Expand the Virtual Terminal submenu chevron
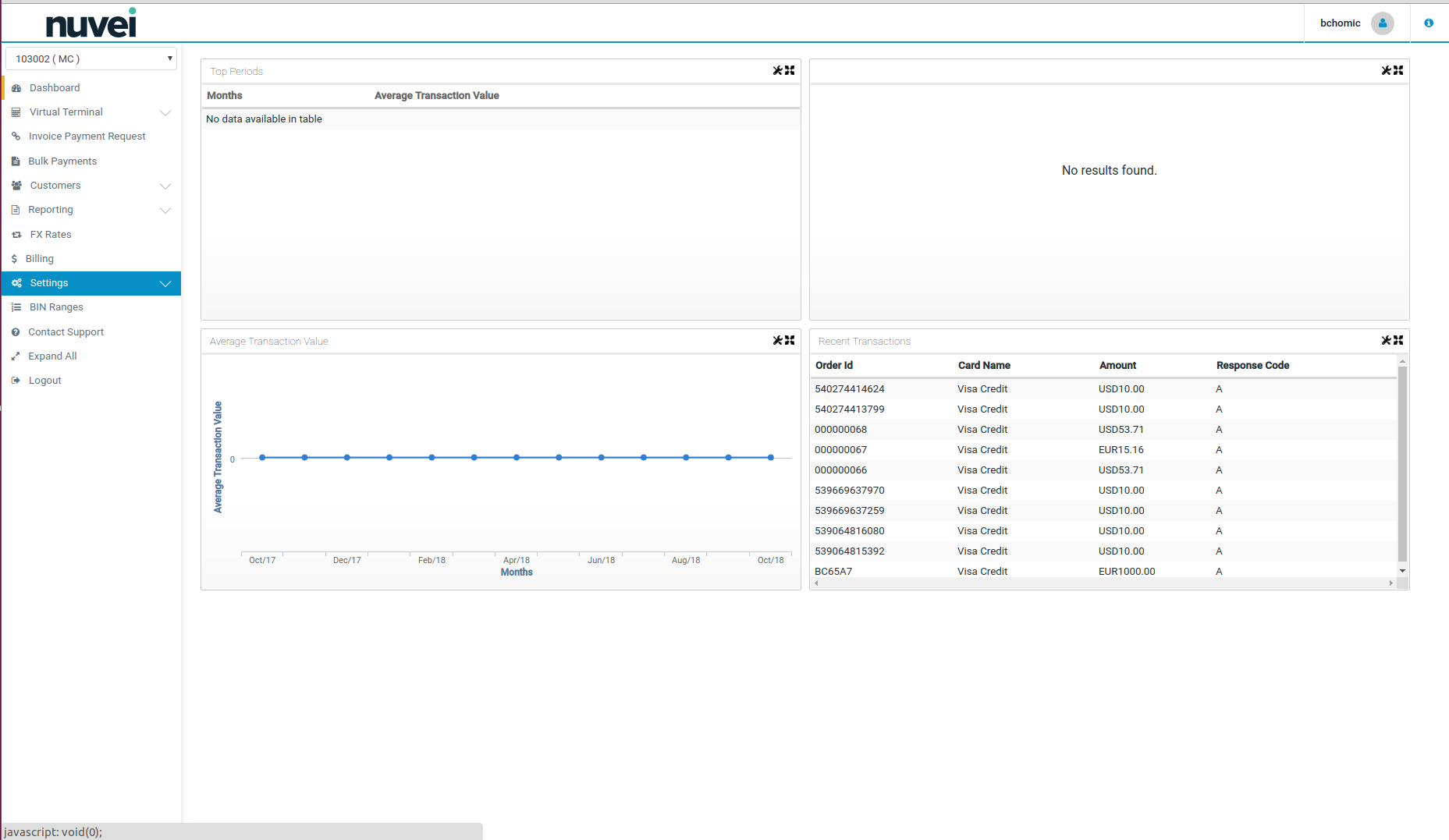Image resolution: width=1449 pixels, height=840 pixels. (x=165, y=113)
